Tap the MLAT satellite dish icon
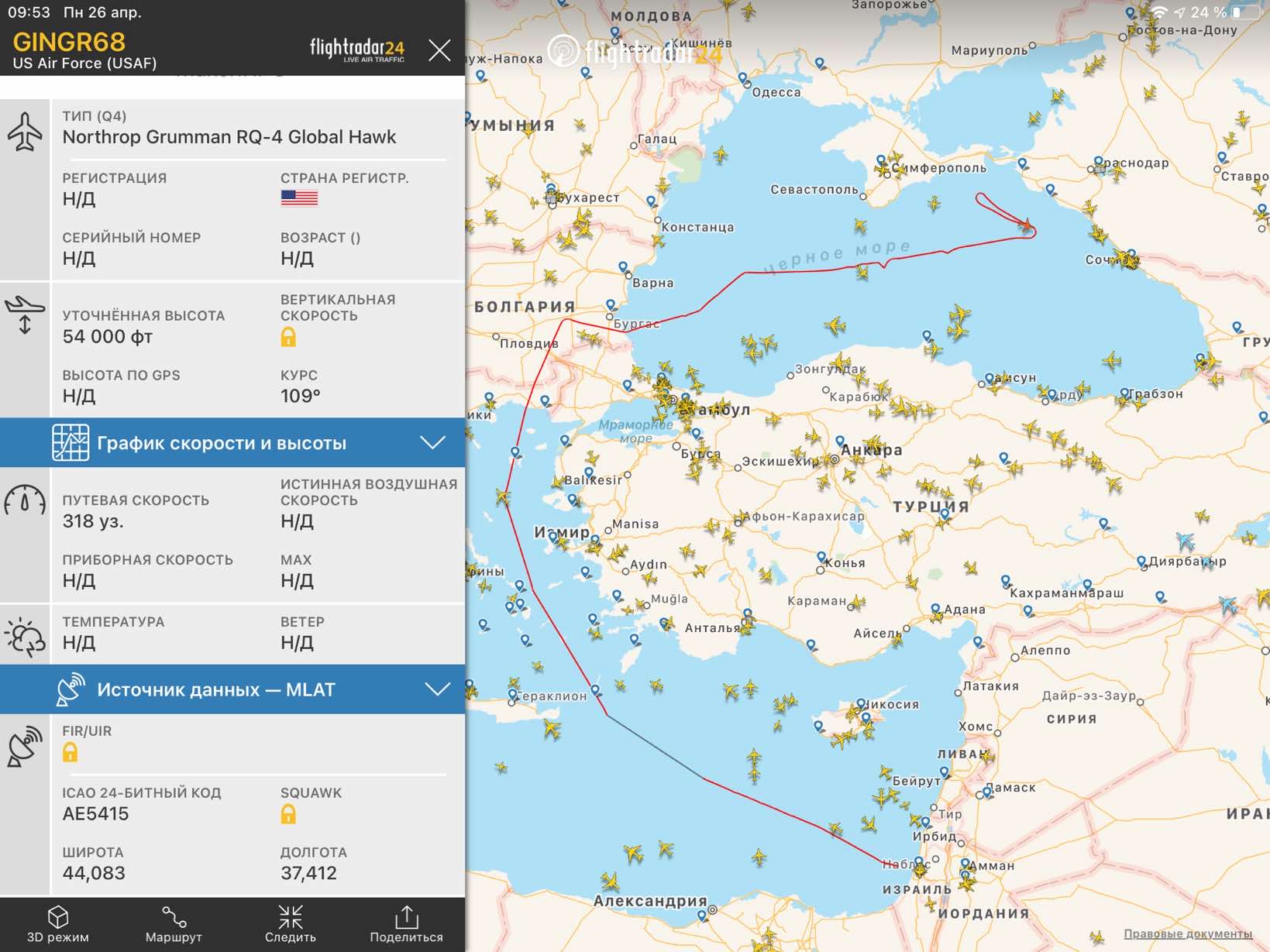The height and width of the screenshot is (952, 1270). [25, 746]
